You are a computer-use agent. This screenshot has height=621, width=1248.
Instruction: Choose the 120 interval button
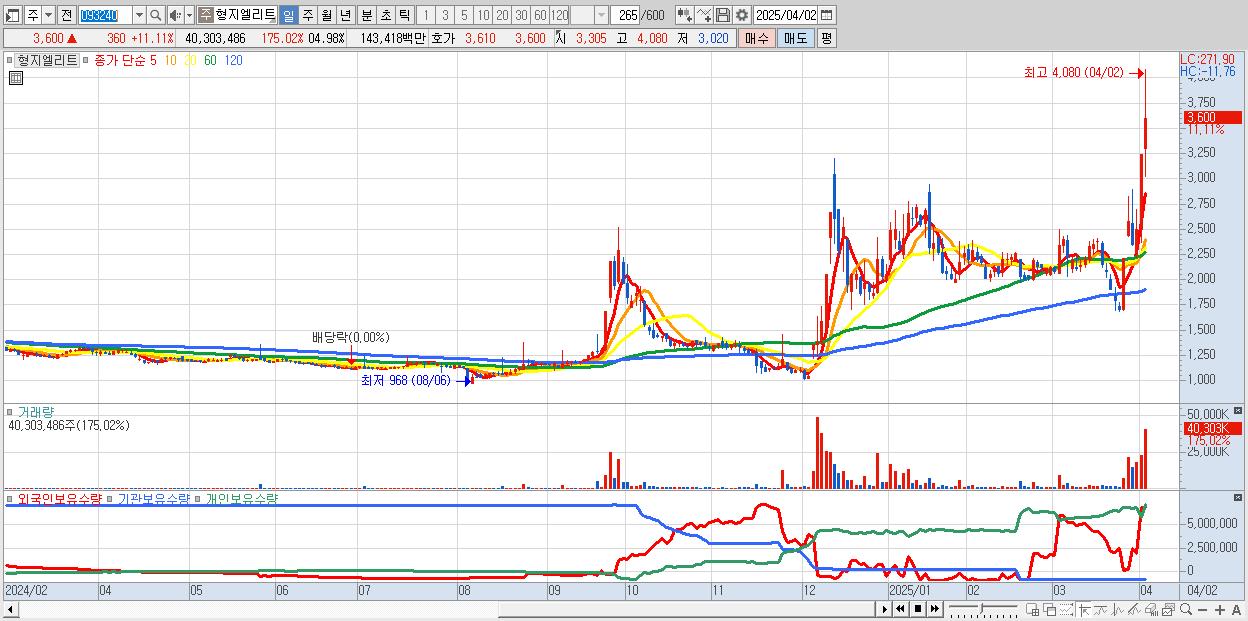(x=559, y=15)
